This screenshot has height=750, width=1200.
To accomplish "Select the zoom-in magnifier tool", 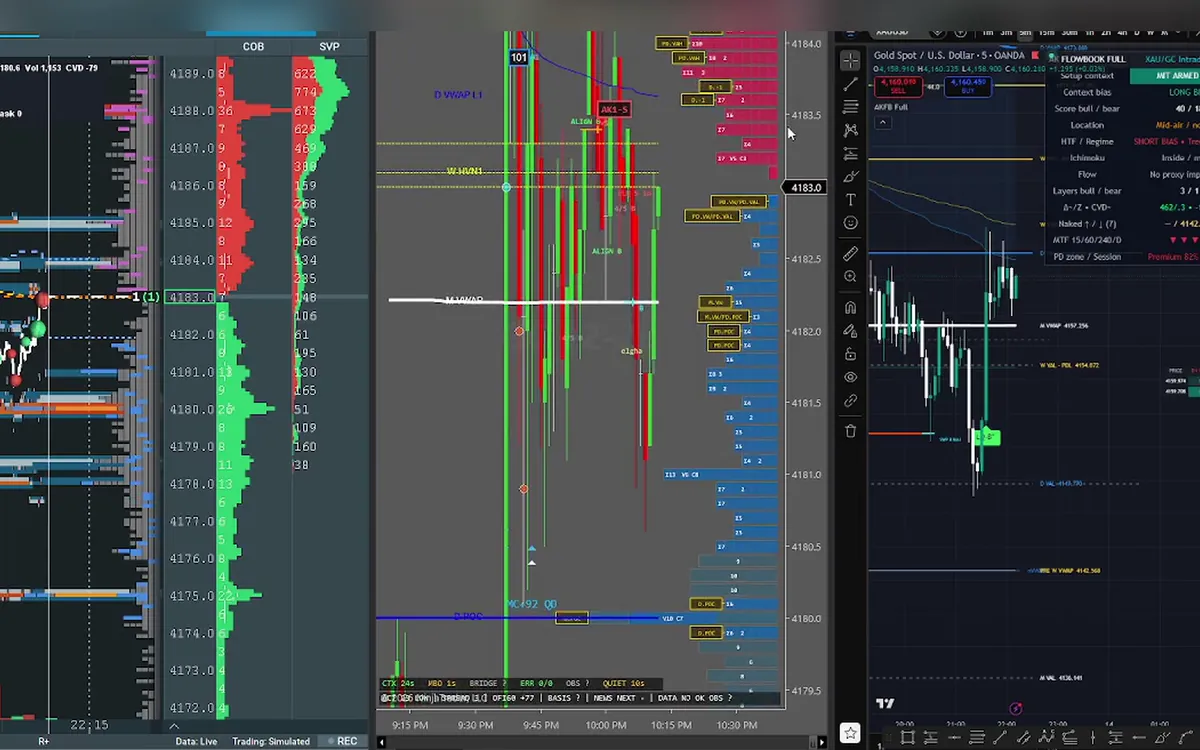I will 850,277.
